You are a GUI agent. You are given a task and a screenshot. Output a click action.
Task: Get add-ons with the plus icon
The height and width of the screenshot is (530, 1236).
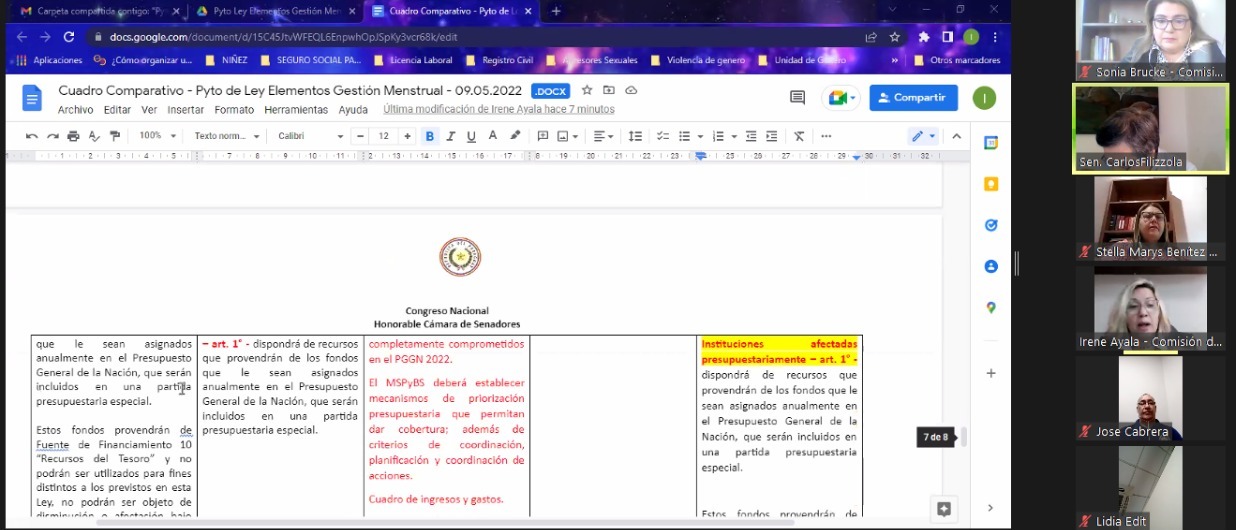point(991,373)
